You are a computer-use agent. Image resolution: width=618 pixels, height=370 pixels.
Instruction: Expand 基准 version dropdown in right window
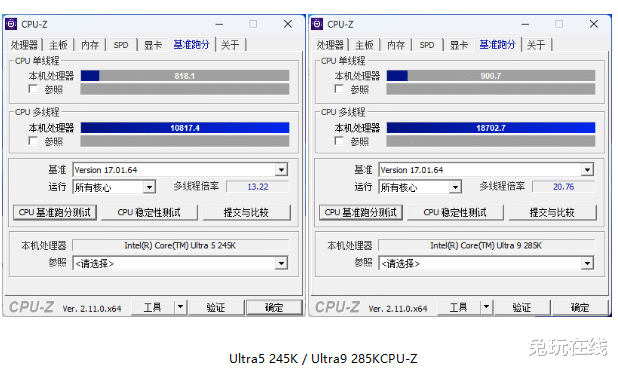[x=587, y=170]
